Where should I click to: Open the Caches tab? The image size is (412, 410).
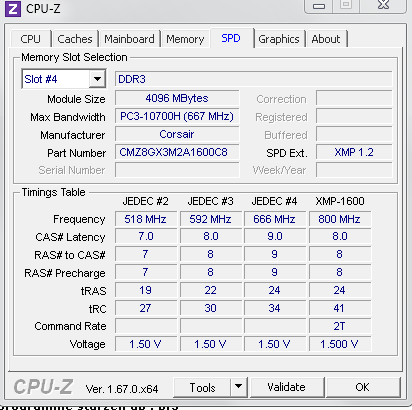(x=75, y=39)
